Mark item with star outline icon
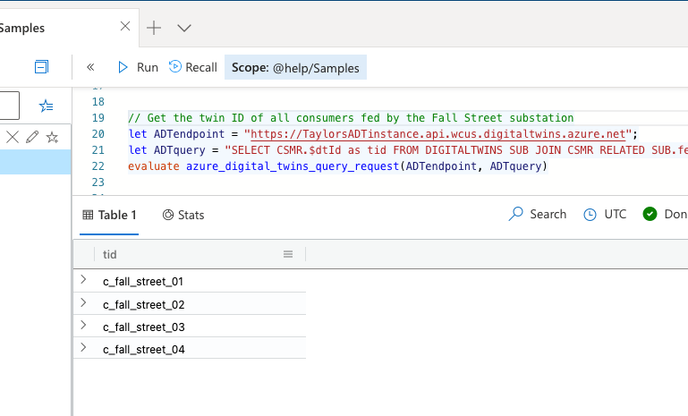The width and height of the screenshot is (688, 416). 52,136
